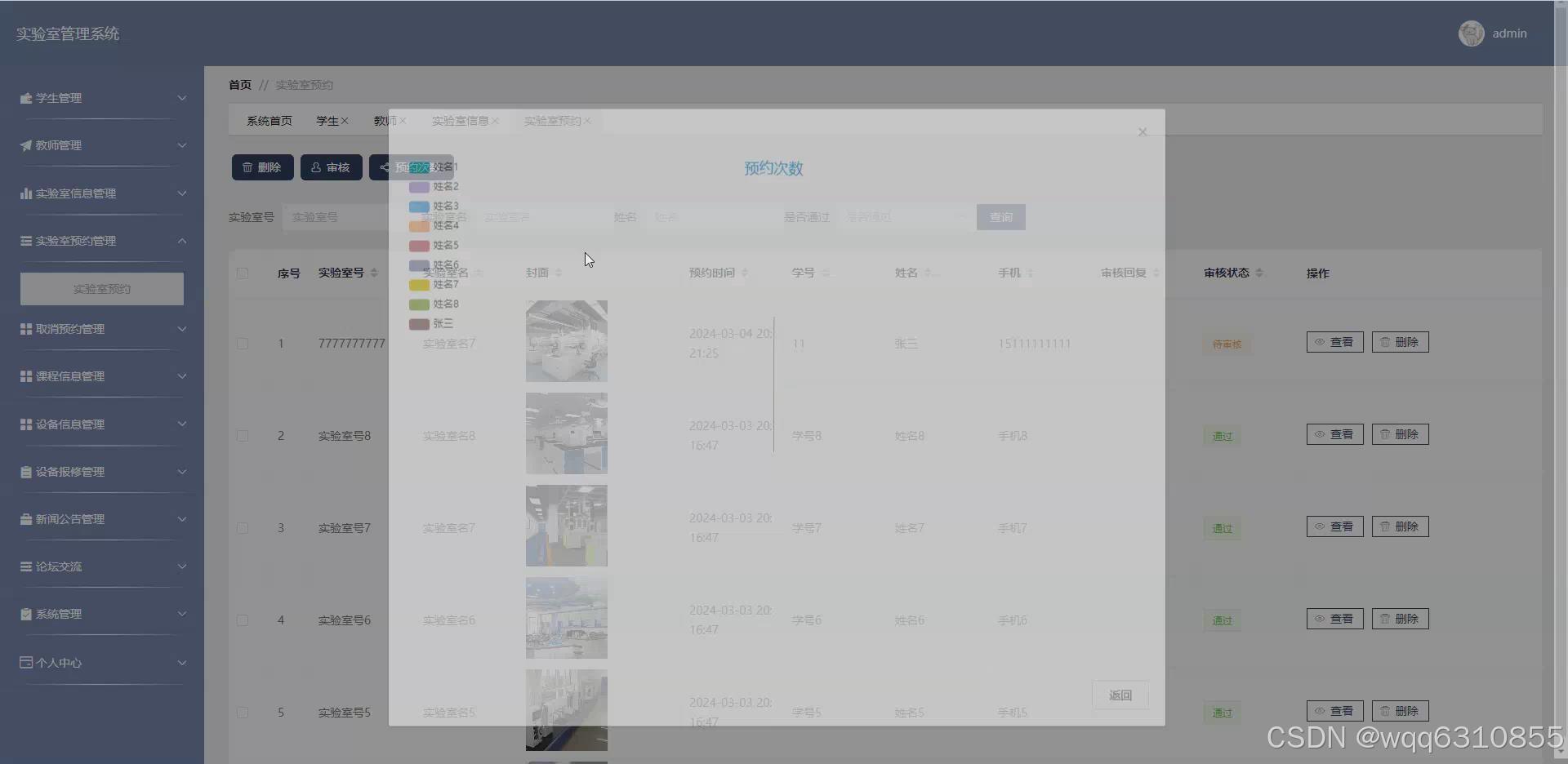
Task: Toggle 张三 legend series in chart
Action: 431,324
